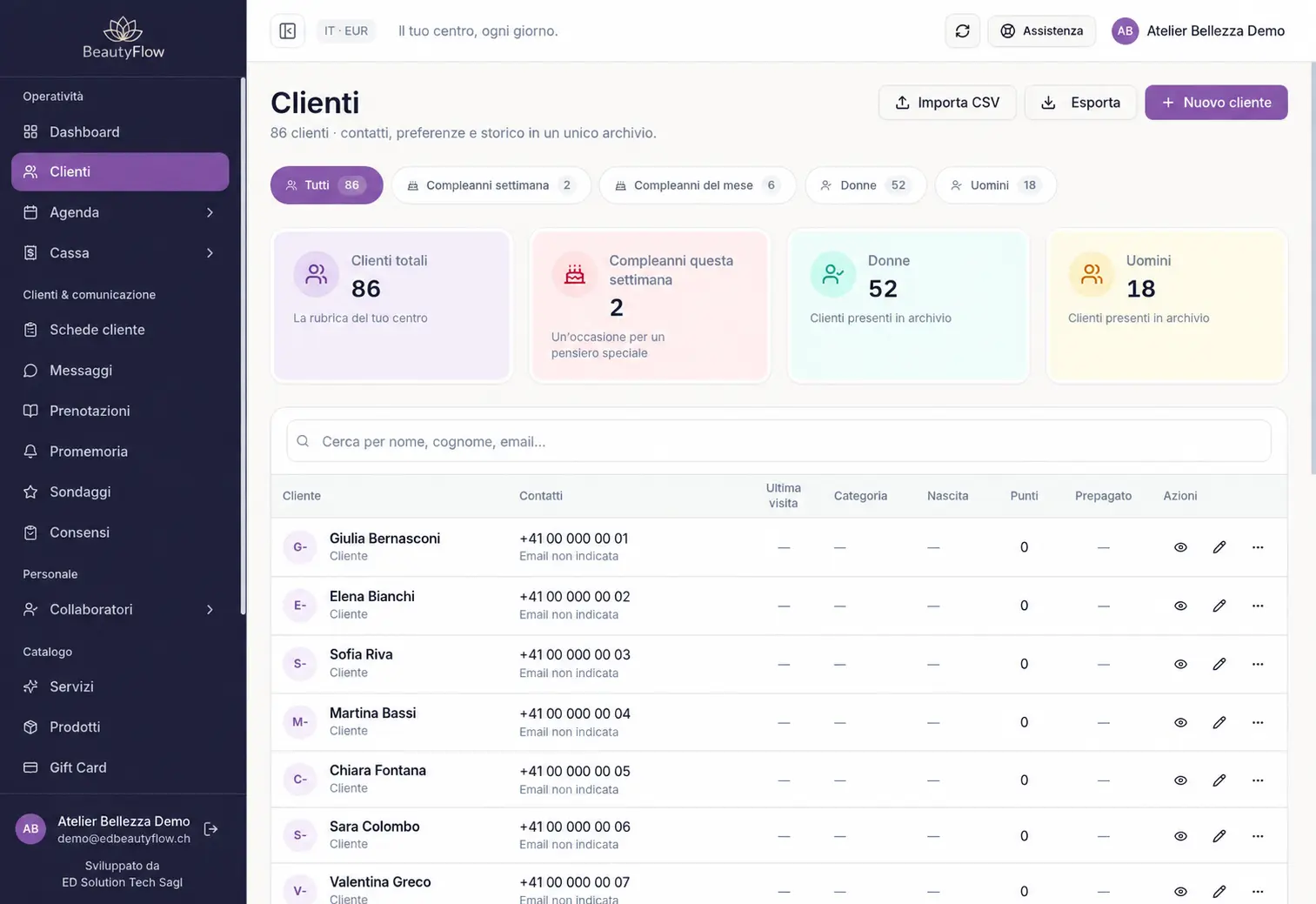Image resolution: width=1316 pixels, height=904 pixels.
Task: Click the Gift Card icon in sidebar
Action: tap(30, 767)
